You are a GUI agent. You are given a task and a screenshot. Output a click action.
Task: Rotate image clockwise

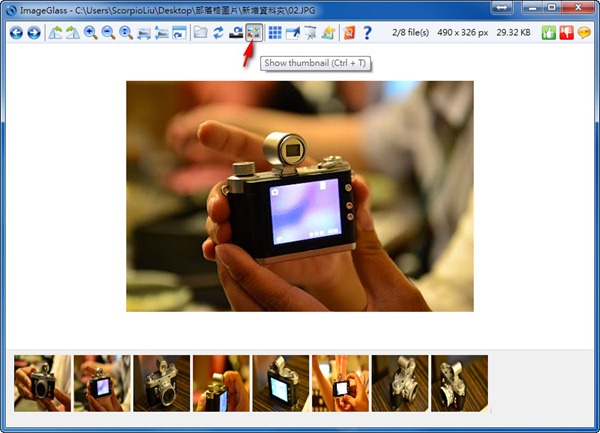tap(73, 33)
